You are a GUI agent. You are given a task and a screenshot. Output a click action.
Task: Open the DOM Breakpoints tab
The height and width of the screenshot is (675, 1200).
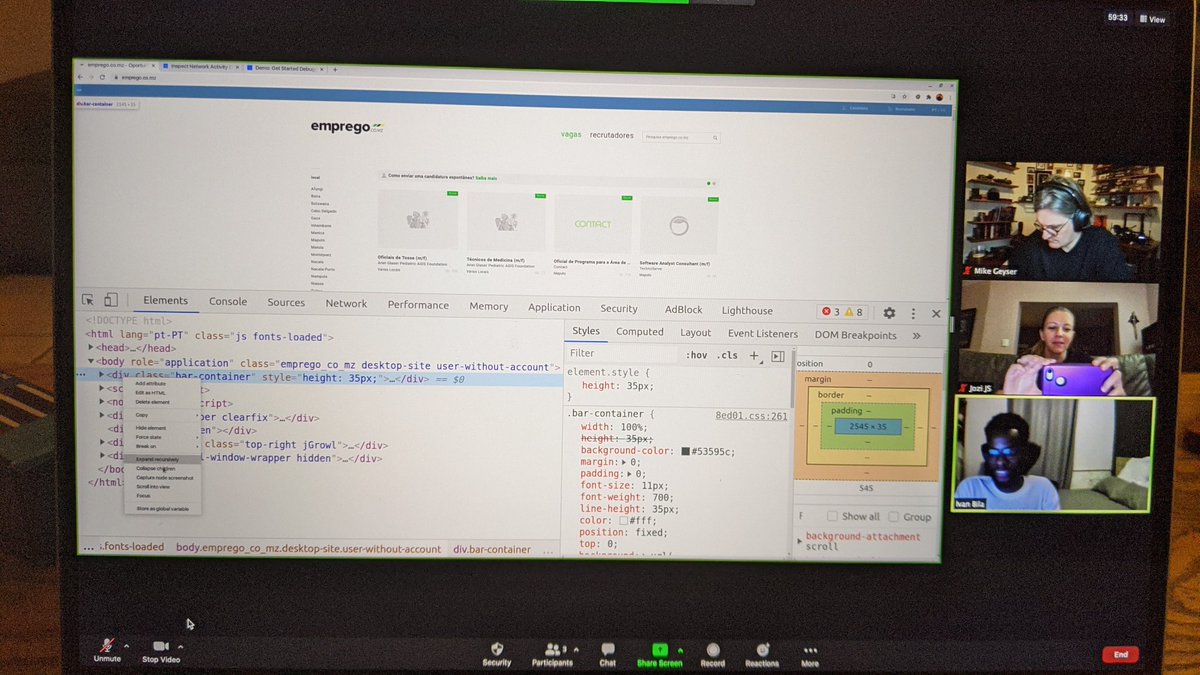(855, 335)
